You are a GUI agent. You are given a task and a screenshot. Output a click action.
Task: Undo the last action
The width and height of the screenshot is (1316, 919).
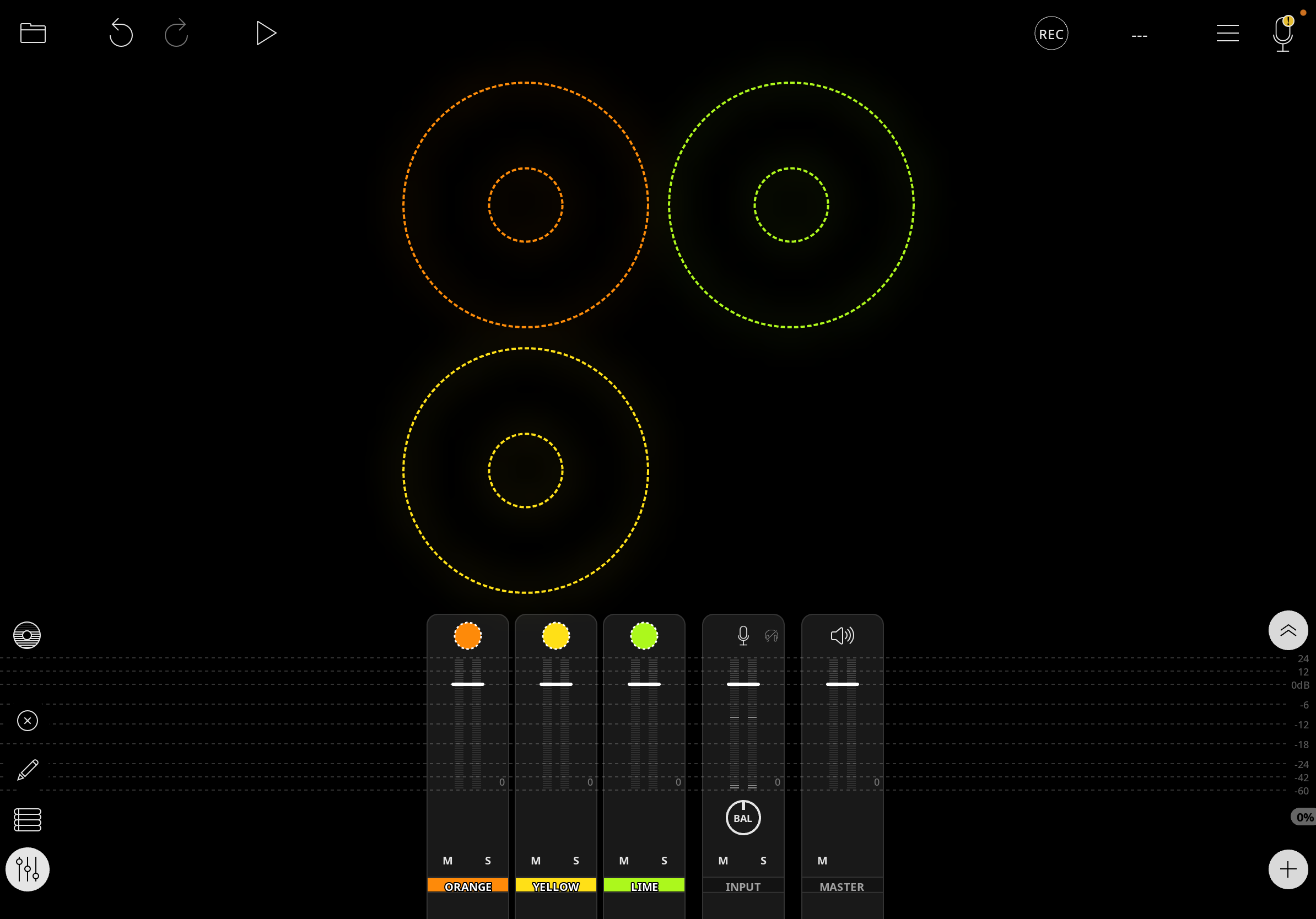click(120, 33)
